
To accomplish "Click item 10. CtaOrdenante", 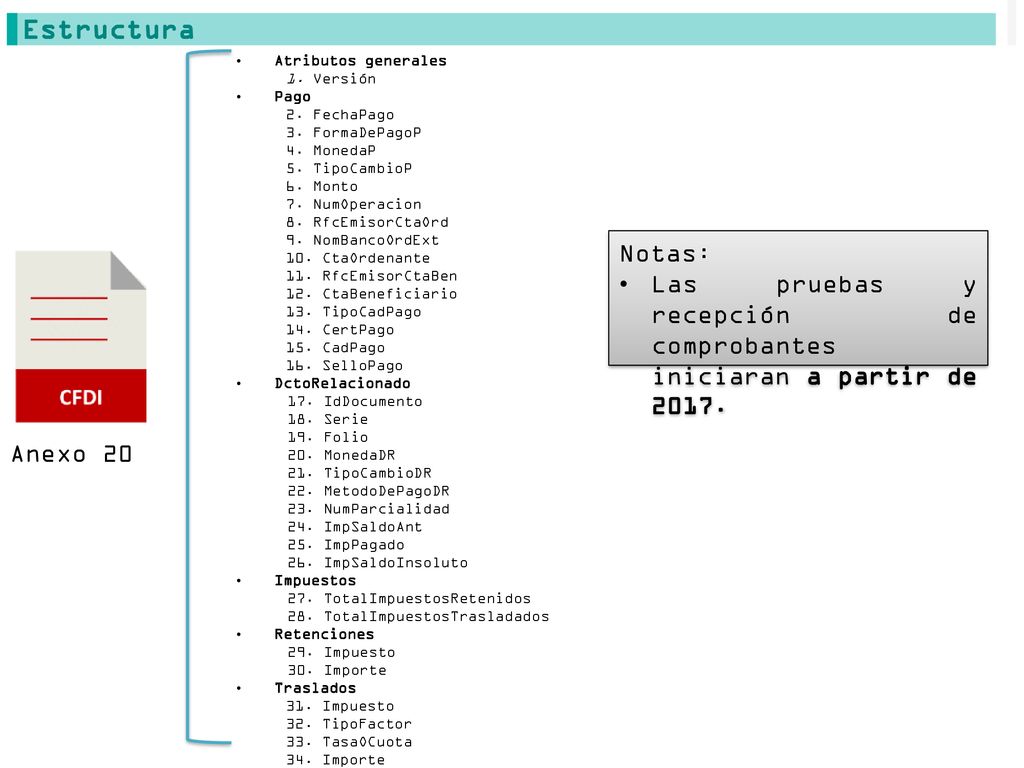I will [x=358, y=259].
